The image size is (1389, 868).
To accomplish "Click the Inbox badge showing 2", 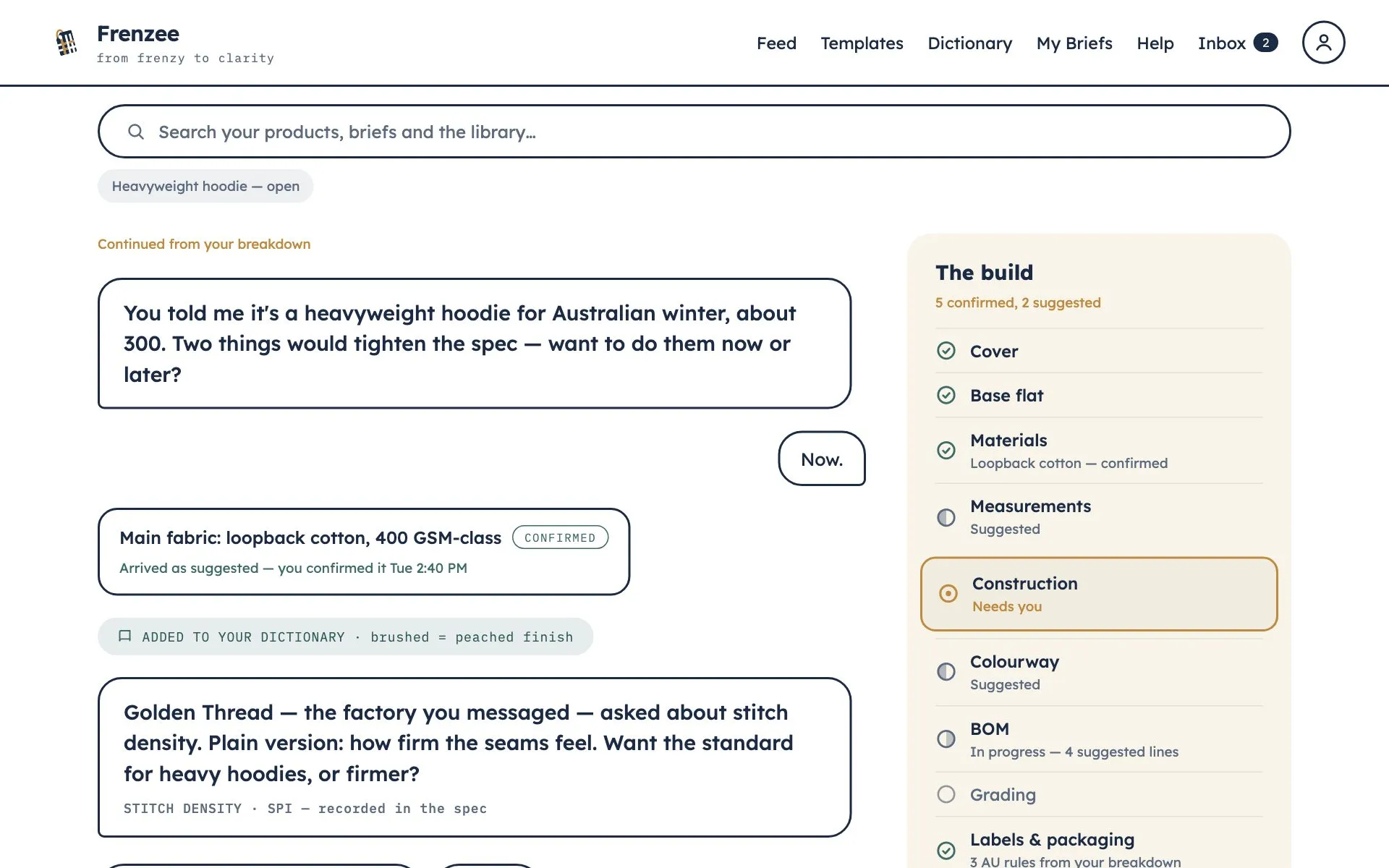I will [x=1265, y=43].
